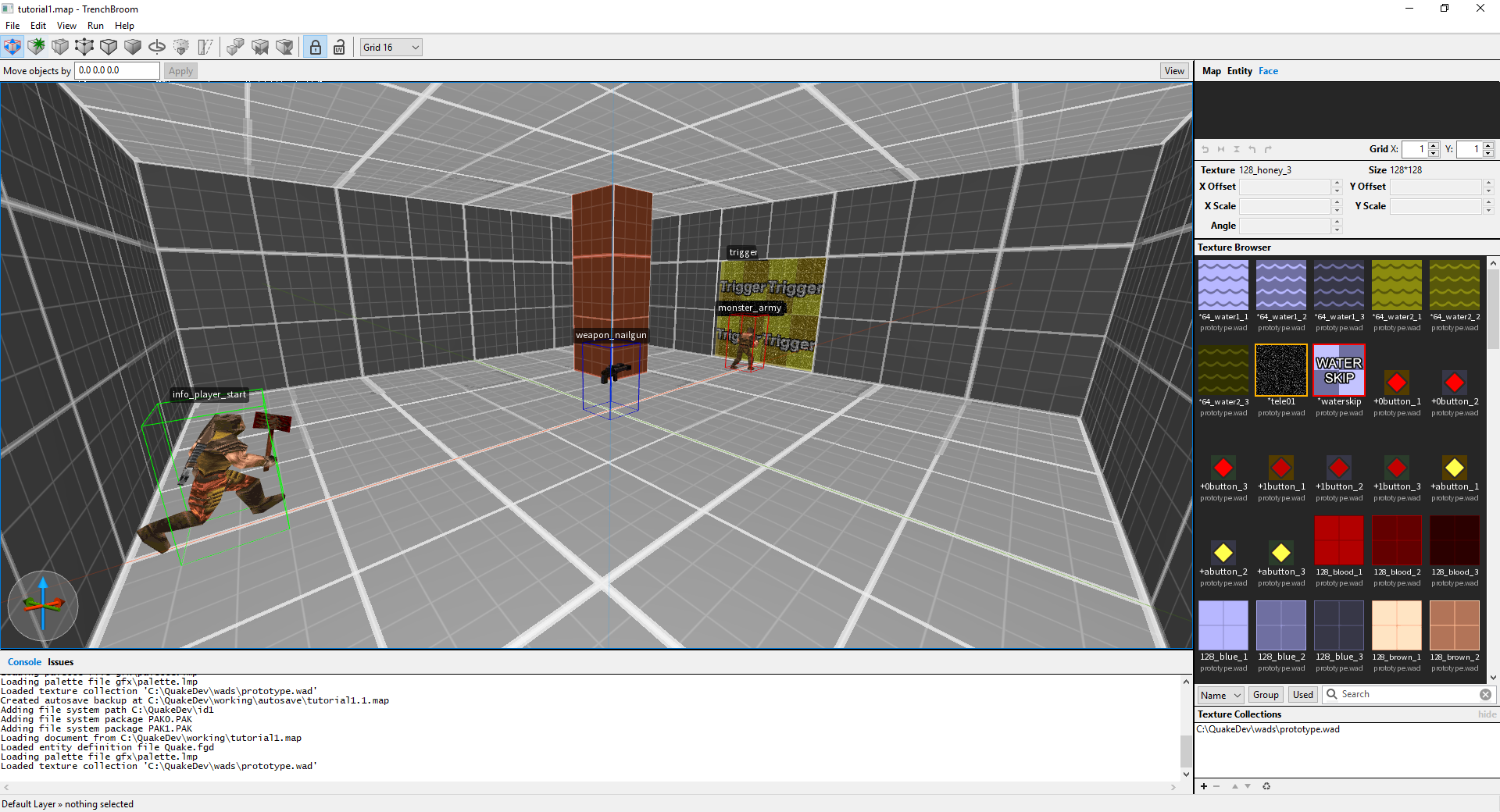The image size is (1500, 812).
Task: Open the Name sort order dropdown
Action: (1220, 695)
